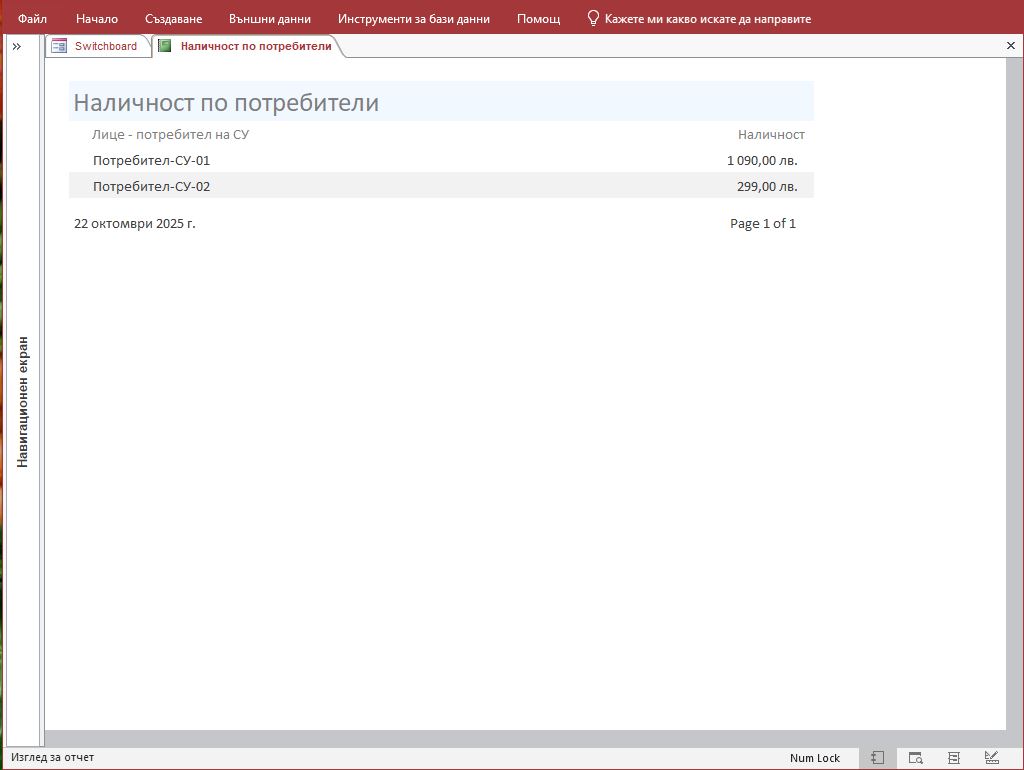Click the Switchboard form icon

(x=59, y=46)
